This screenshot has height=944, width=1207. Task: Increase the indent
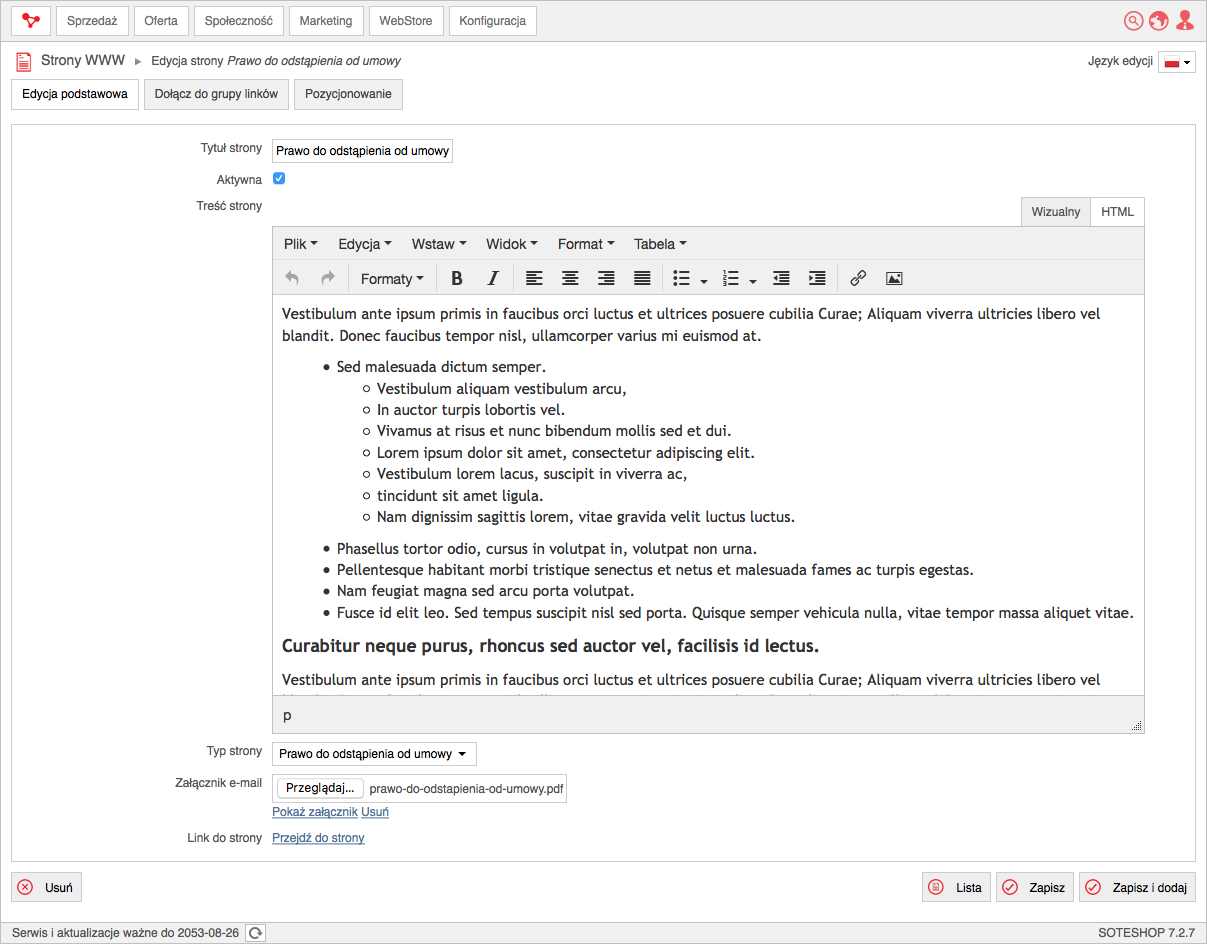click(817, 278)
